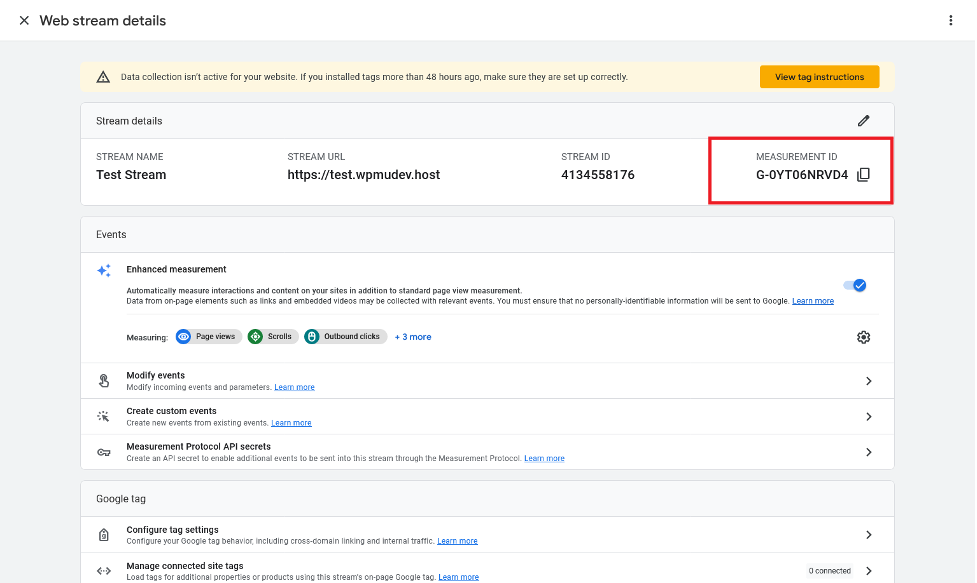The image size is (977, 583).
Task: Click the edit pencil icon on Stream details
Action: click(863, 120)
